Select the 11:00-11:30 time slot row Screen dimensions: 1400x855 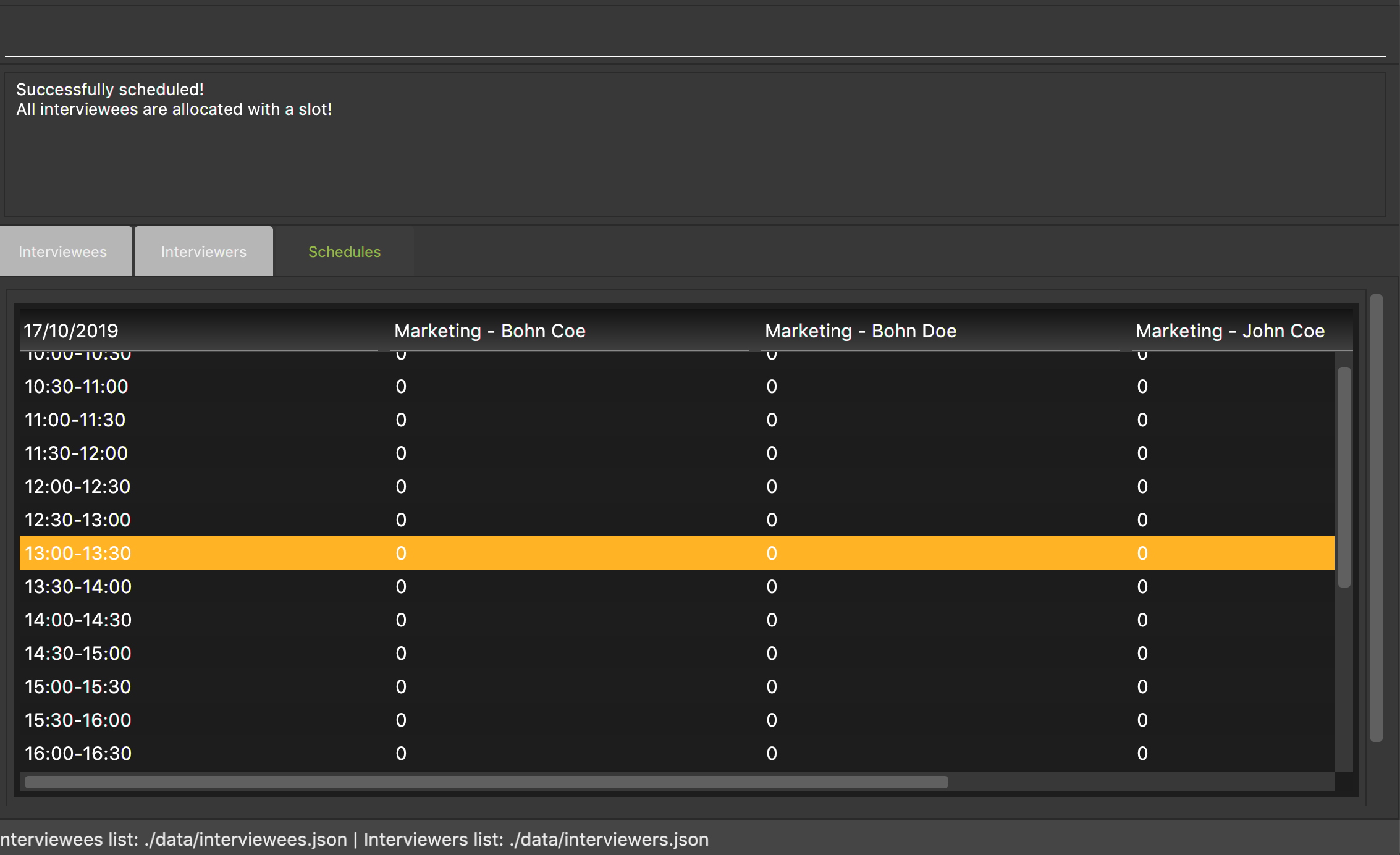point(75,420)
